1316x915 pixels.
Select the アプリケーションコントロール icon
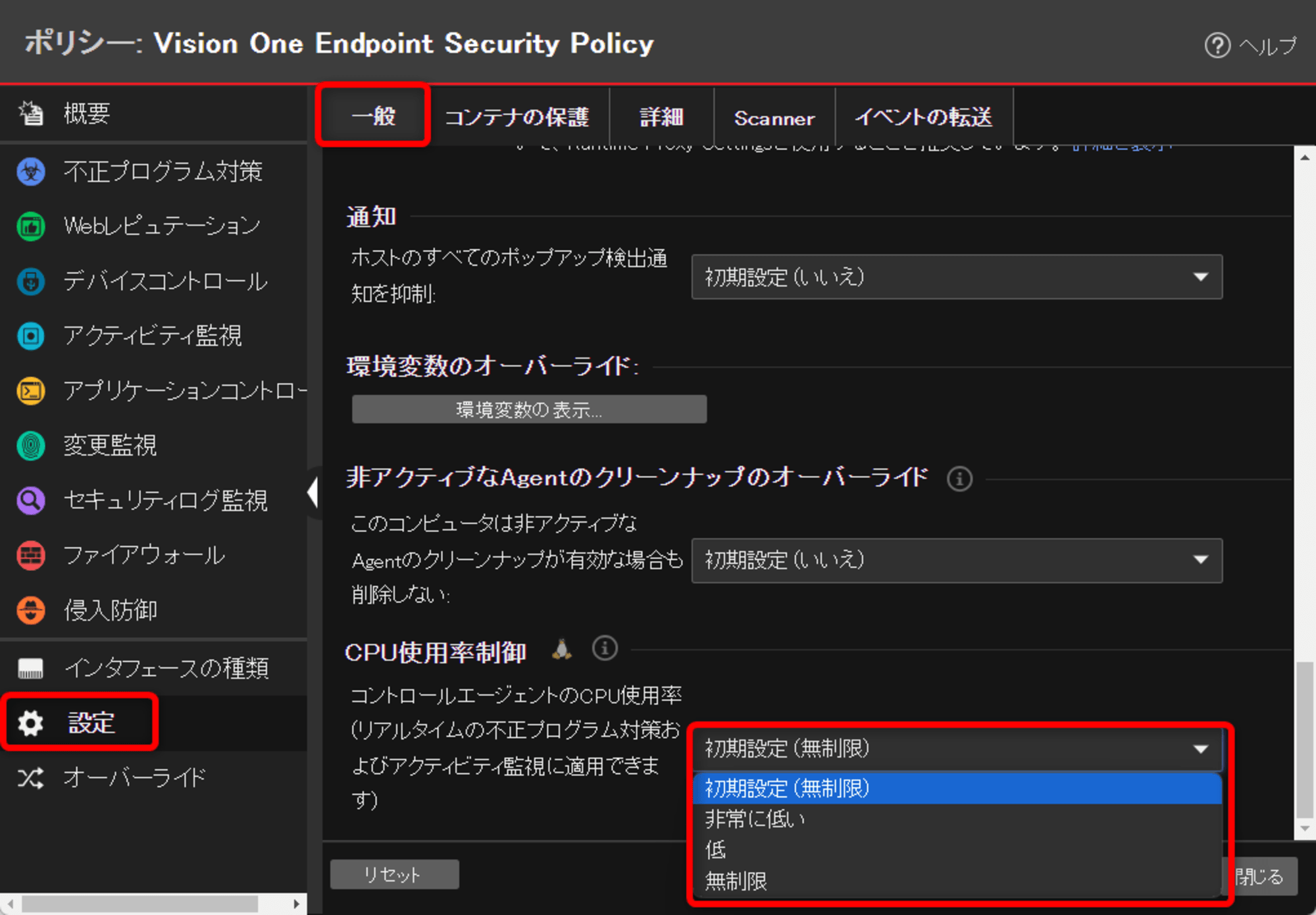[x=31, y=391]
